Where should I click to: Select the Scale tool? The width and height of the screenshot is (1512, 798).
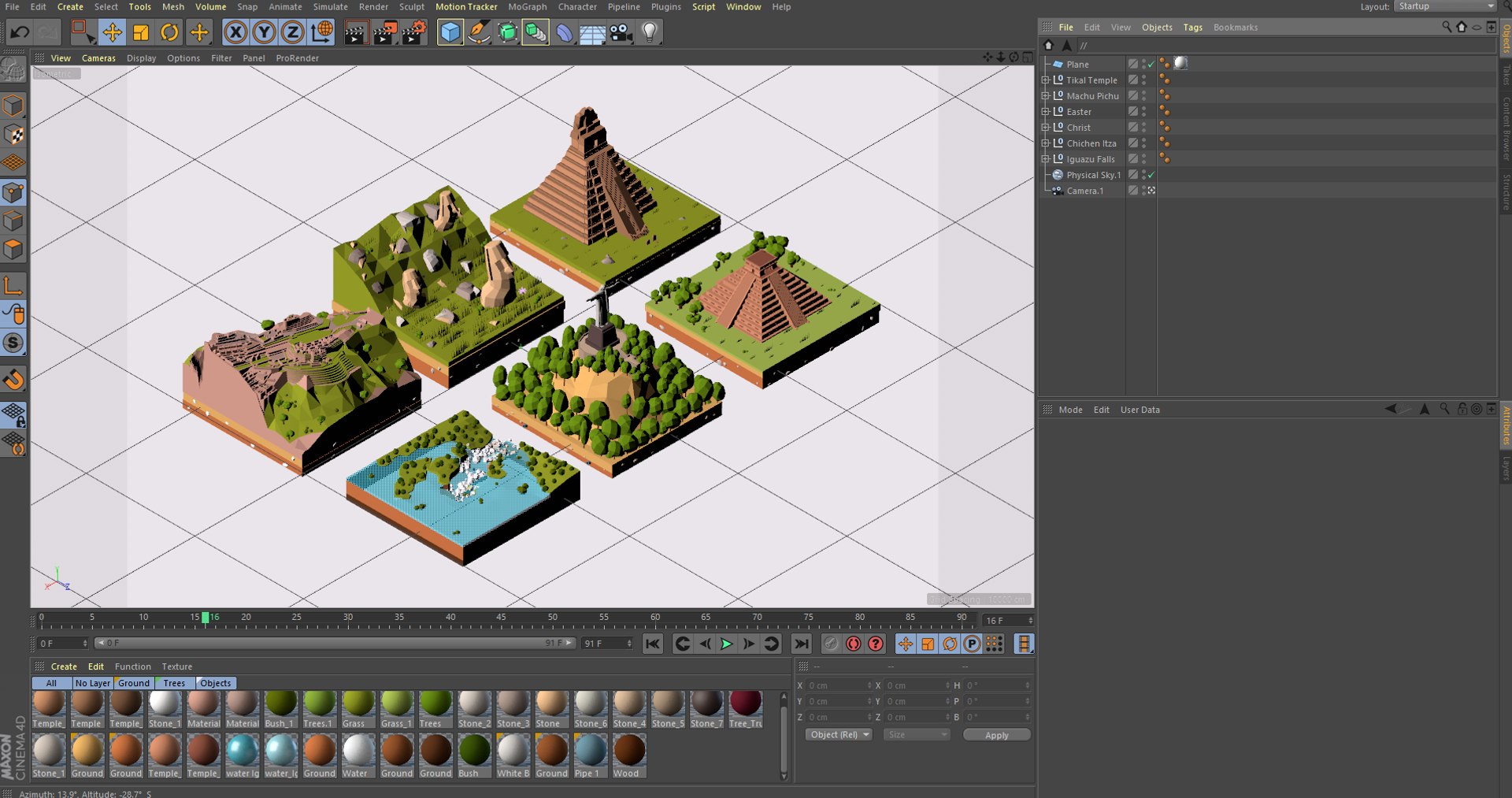coord(141,32)
